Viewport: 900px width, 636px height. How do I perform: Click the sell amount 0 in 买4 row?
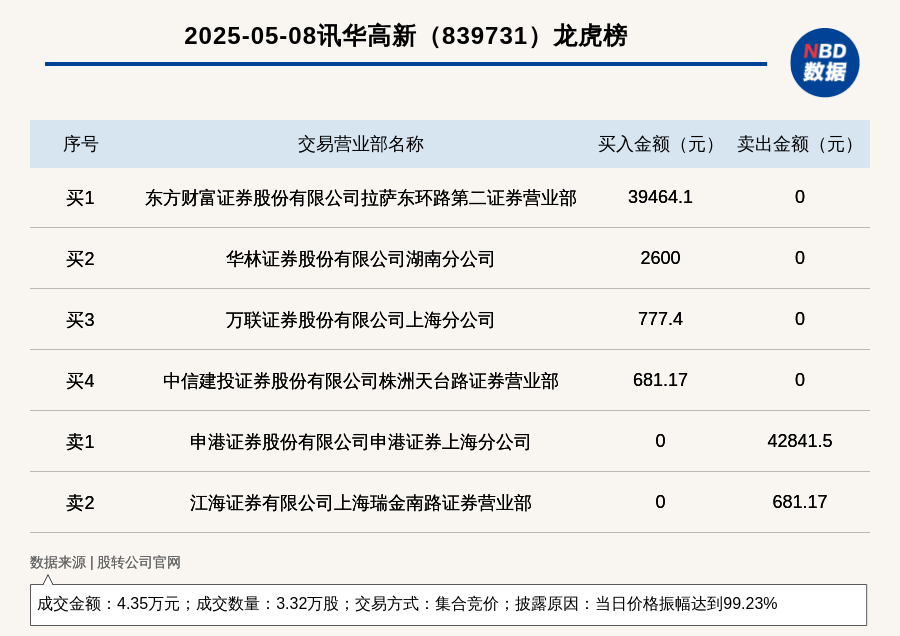tap(800, 379)
